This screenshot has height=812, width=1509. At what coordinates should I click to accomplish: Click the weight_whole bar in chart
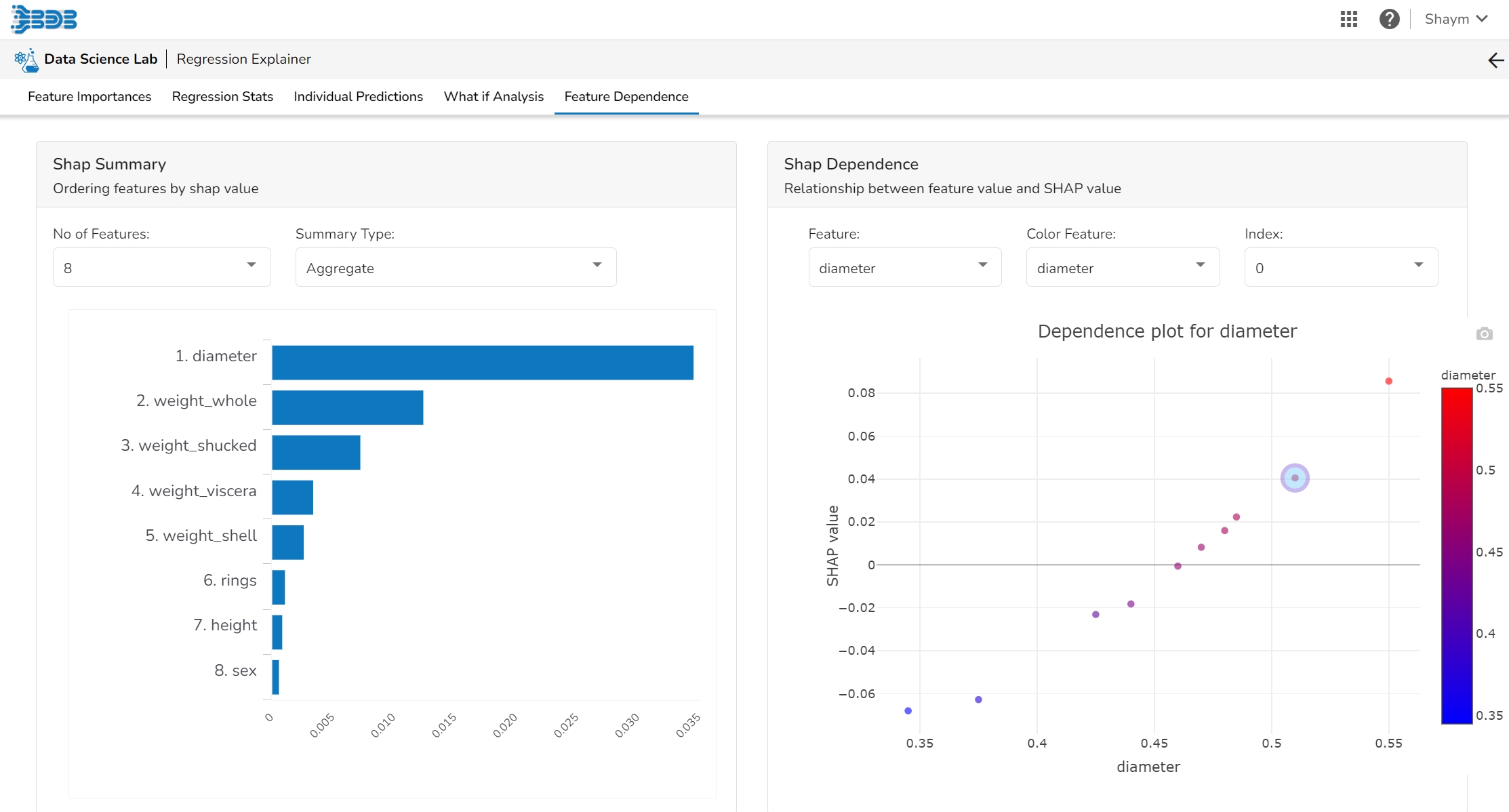pos(347,407)
